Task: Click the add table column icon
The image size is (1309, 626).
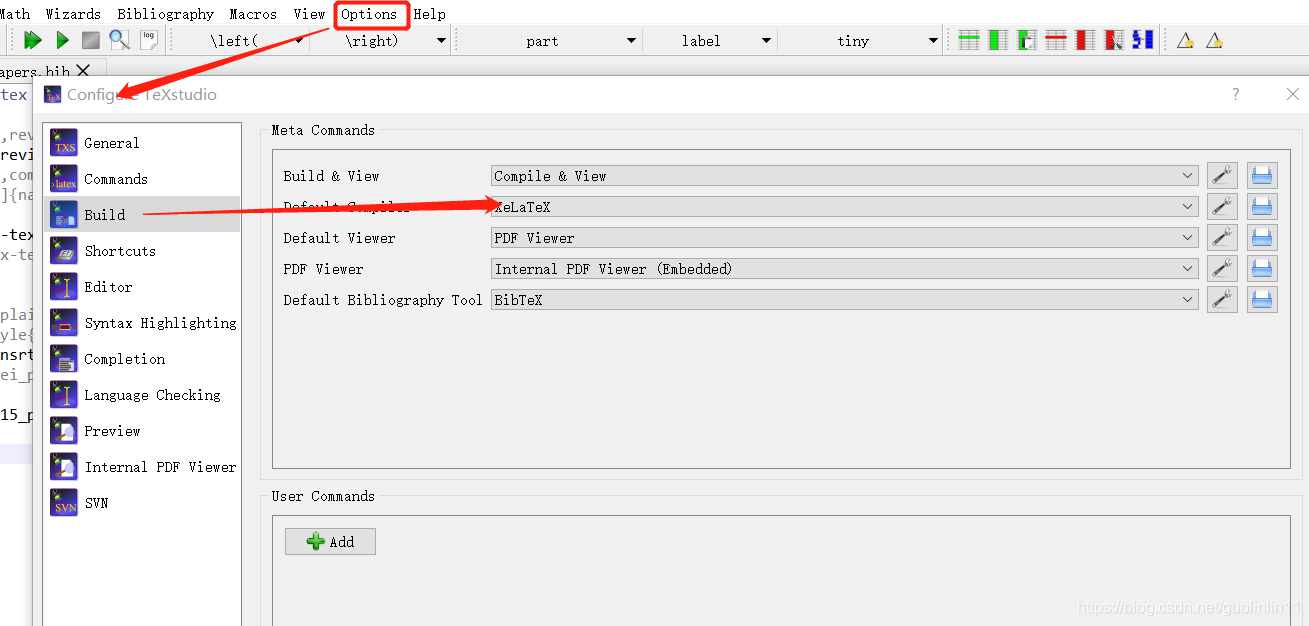Action: point(998,40)
